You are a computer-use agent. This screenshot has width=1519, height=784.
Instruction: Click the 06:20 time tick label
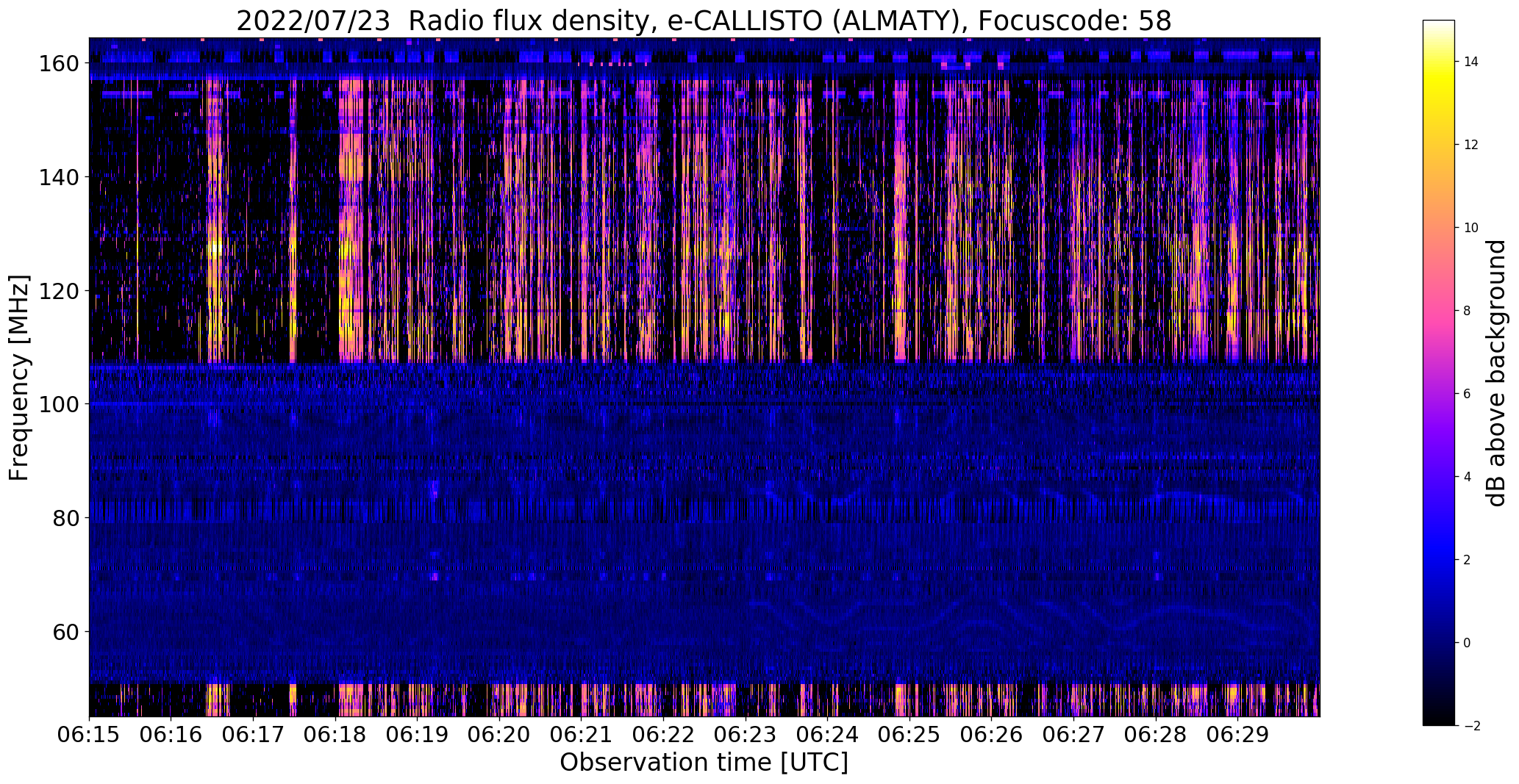[499, 735]
